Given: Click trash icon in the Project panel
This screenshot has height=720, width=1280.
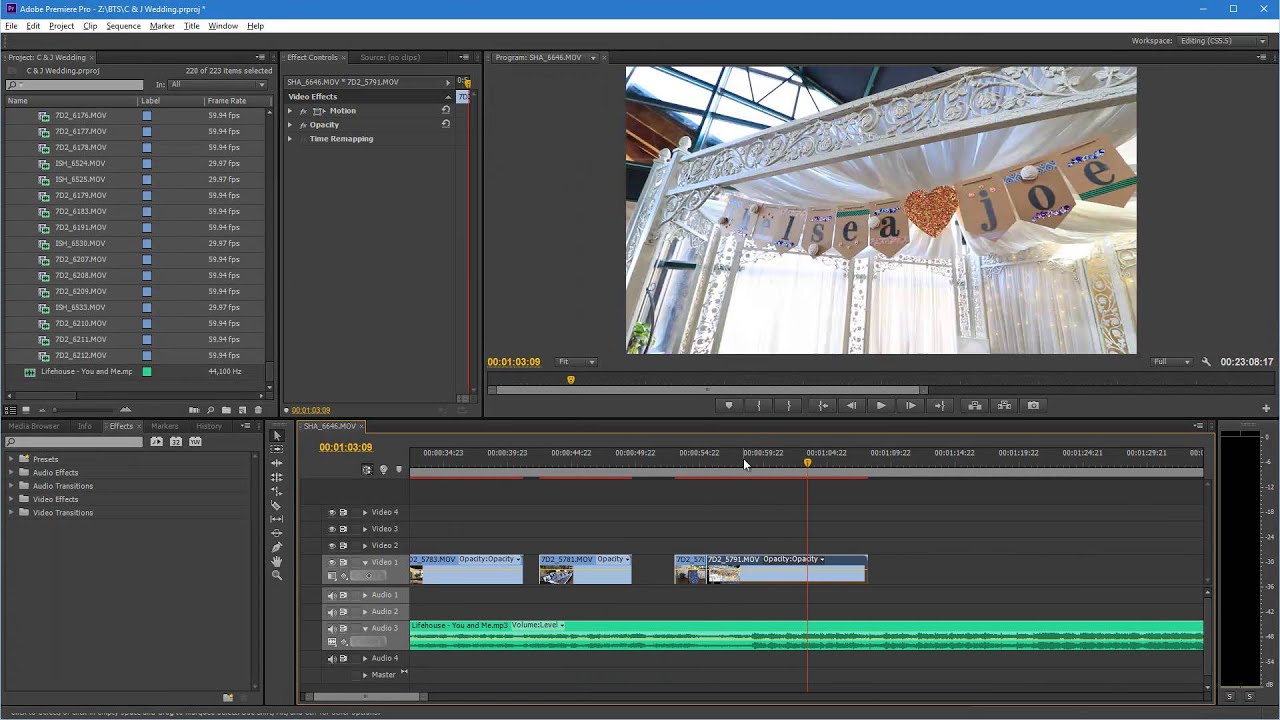Looking at the screenshot, I should point(258,410).
